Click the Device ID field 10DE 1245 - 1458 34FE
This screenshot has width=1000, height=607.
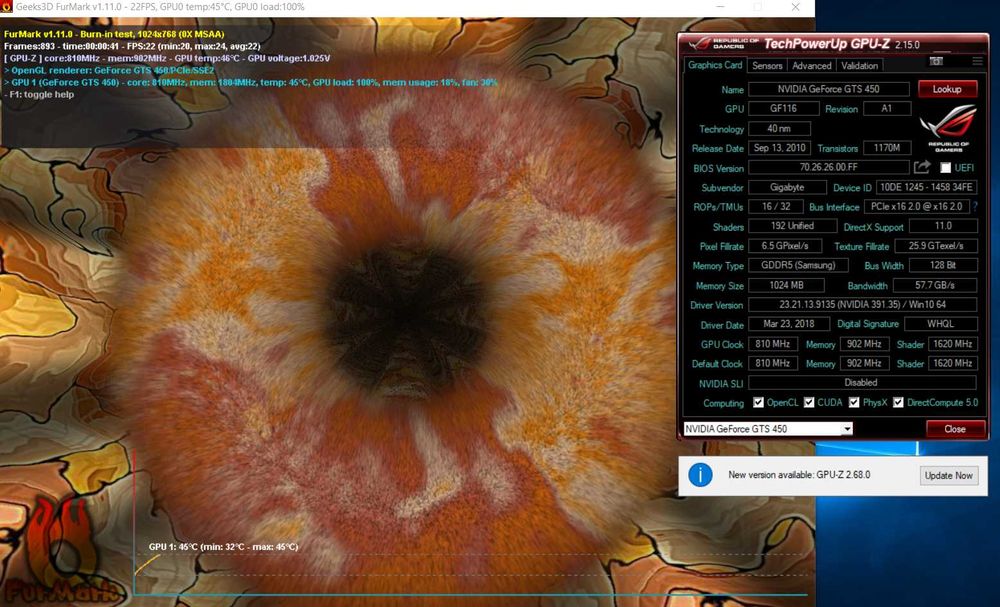pos(926,187)
